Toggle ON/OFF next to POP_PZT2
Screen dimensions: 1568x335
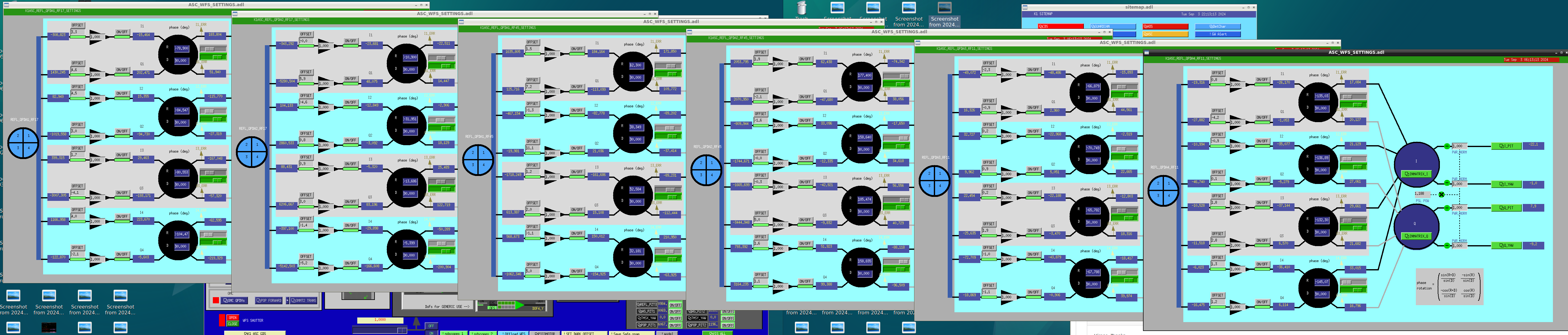[727, 325]
